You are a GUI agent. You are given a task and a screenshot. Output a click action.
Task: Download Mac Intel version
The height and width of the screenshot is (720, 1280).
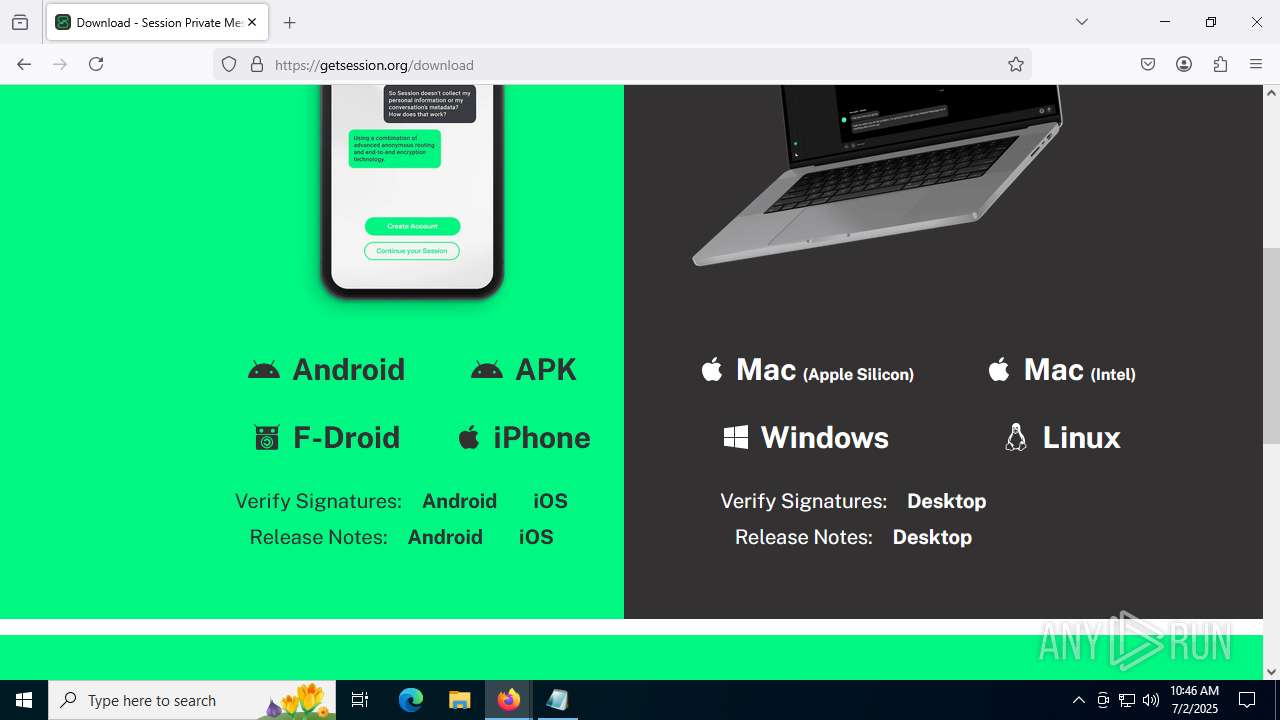pos(1080,370)
